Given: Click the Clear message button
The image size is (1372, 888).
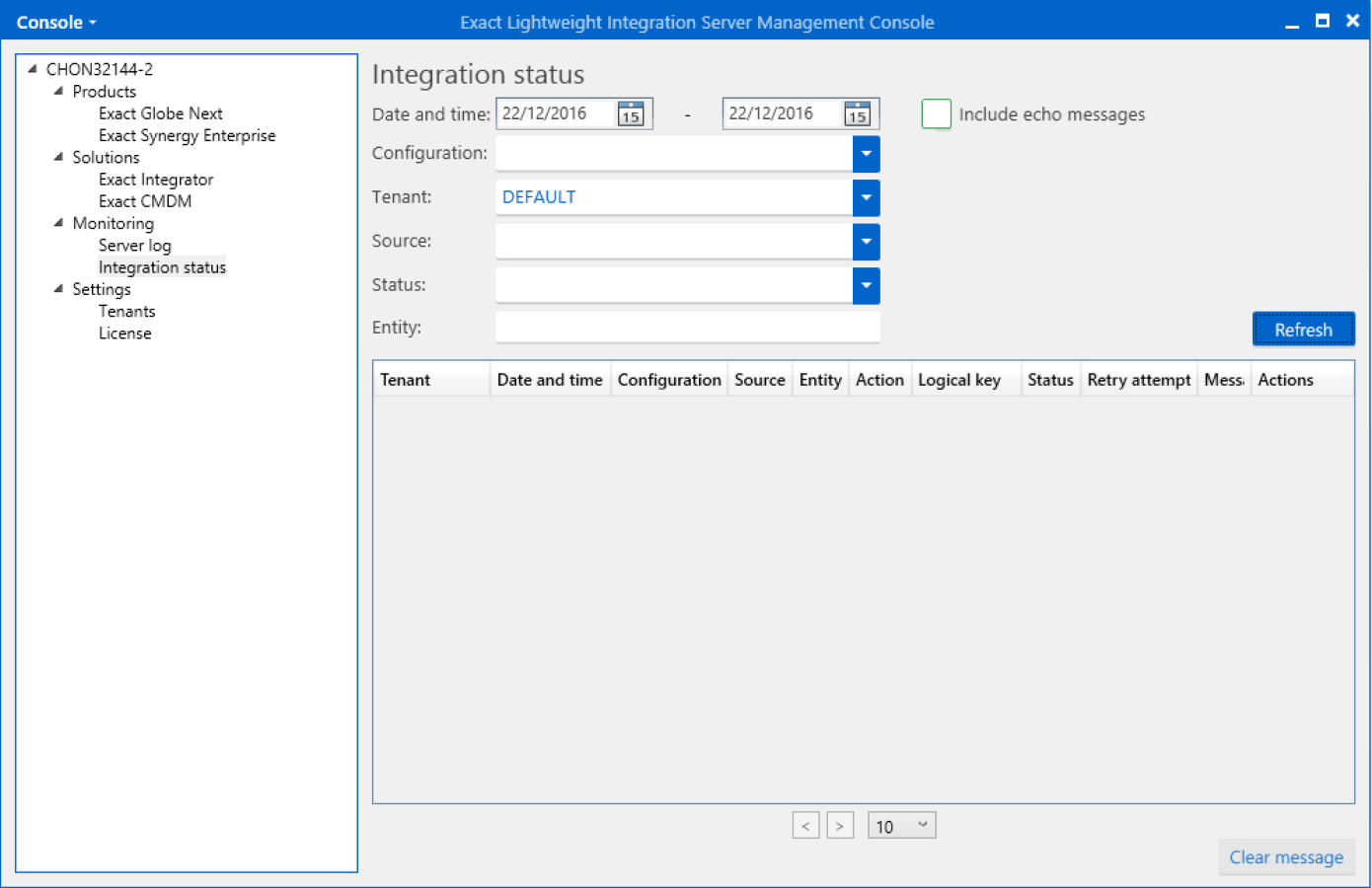Looking at the screenshot, I should [x=1286, y=857].
